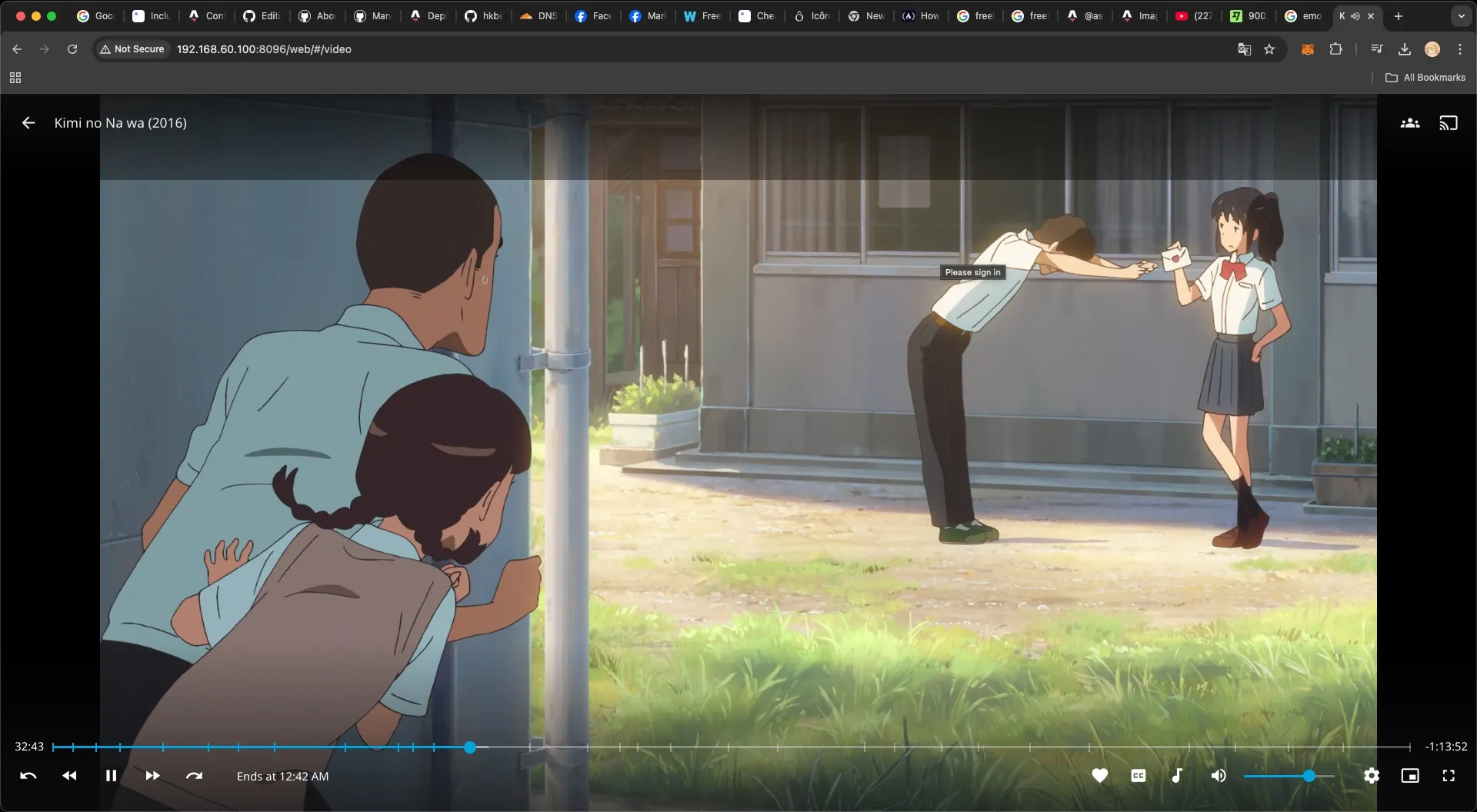
Task: Toggle the favorite heart icon
Action: point(1100,776)
